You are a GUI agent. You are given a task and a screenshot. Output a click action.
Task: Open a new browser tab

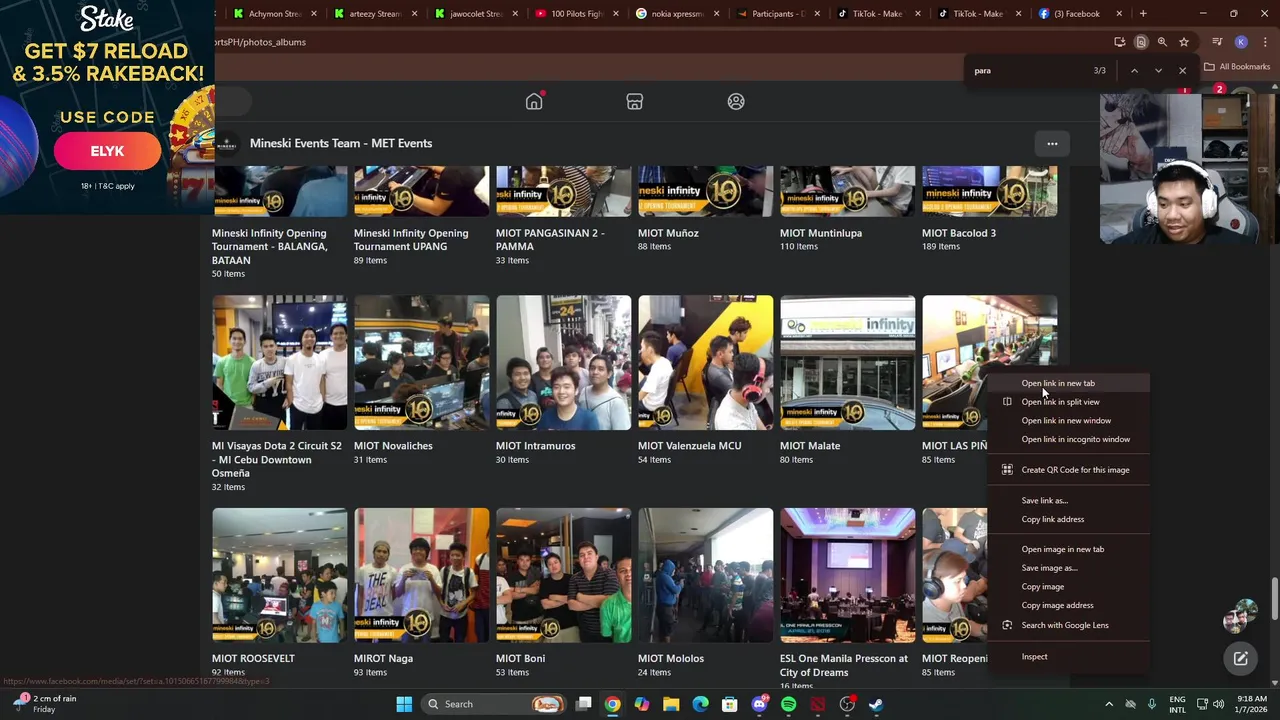[x=1143, y=14]
